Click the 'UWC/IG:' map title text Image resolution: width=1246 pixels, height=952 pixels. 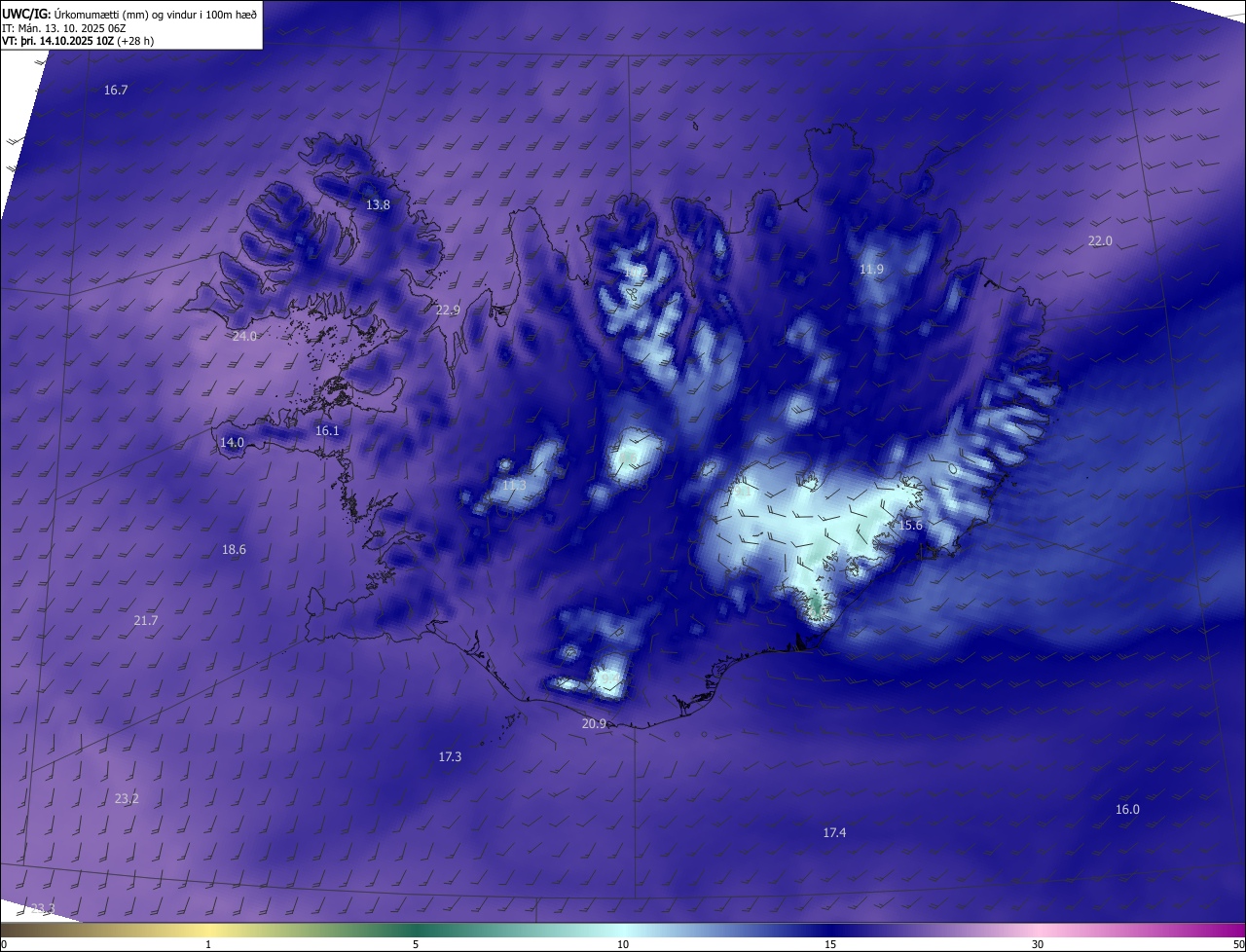[25, 15]
